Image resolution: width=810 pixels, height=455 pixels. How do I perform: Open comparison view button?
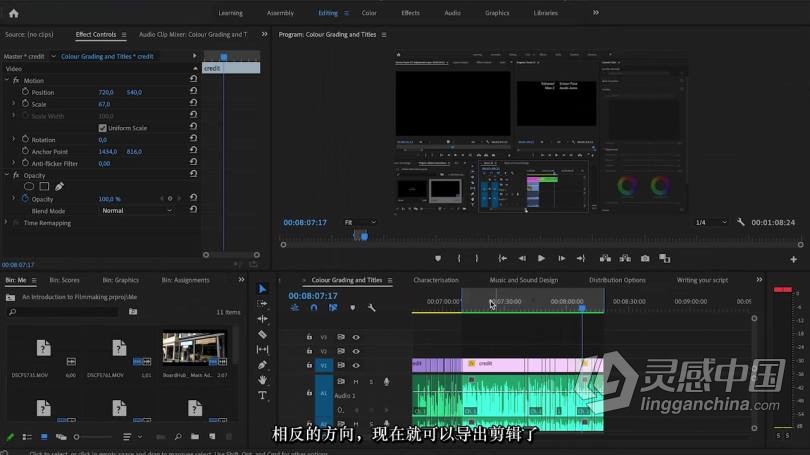point(664,258)
